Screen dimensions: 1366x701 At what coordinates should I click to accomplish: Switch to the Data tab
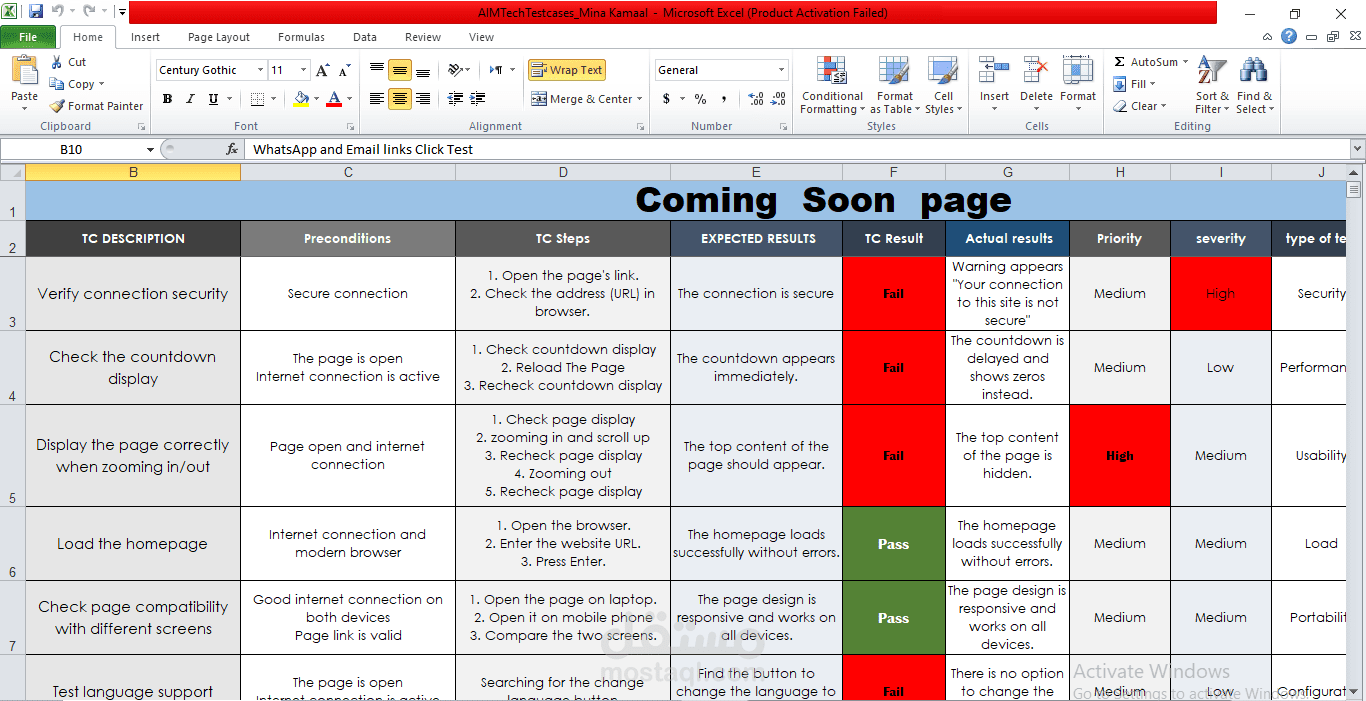pos(365,37)
